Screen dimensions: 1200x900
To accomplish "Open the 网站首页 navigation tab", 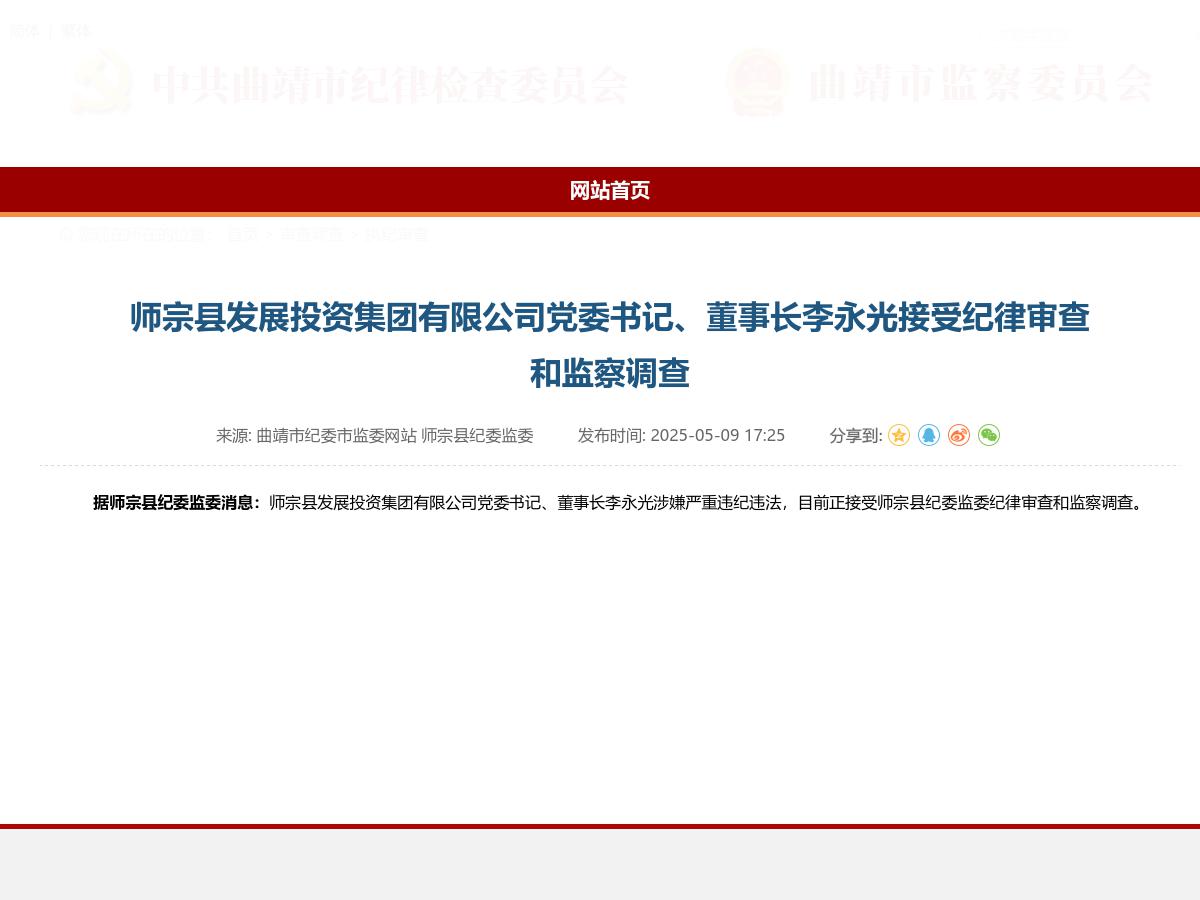I will click(610, 191).
